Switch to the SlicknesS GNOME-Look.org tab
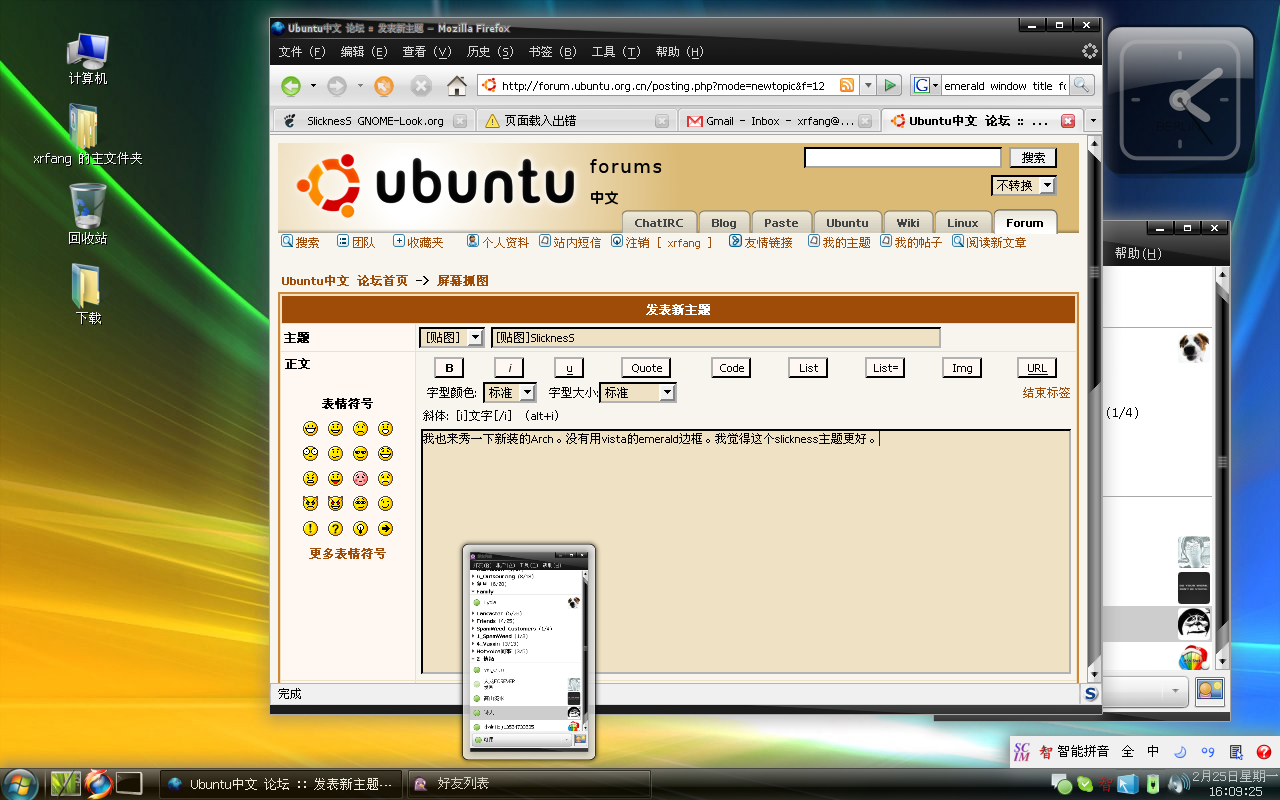The height and width of the screenshot is (800, 1280). pos(373,120)
